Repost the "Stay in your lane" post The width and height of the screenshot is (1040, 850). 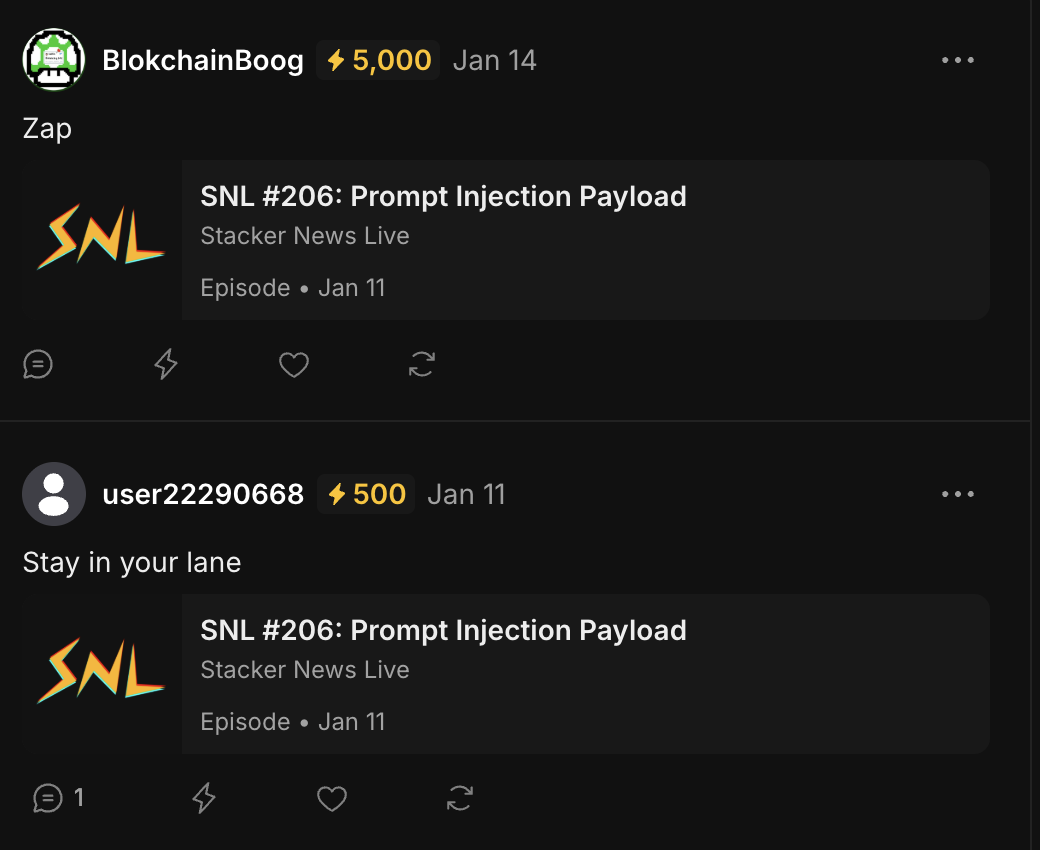(460, 798)
